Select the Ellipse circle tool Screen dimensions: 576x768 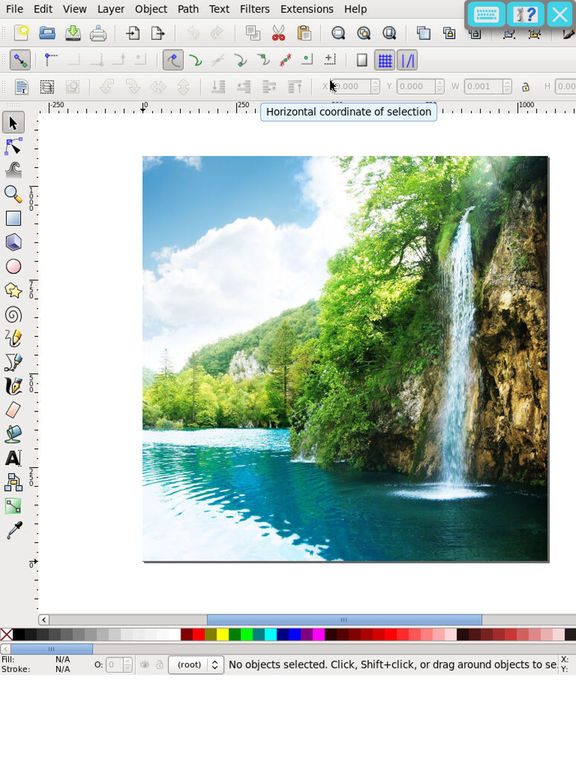pos(13,266)
